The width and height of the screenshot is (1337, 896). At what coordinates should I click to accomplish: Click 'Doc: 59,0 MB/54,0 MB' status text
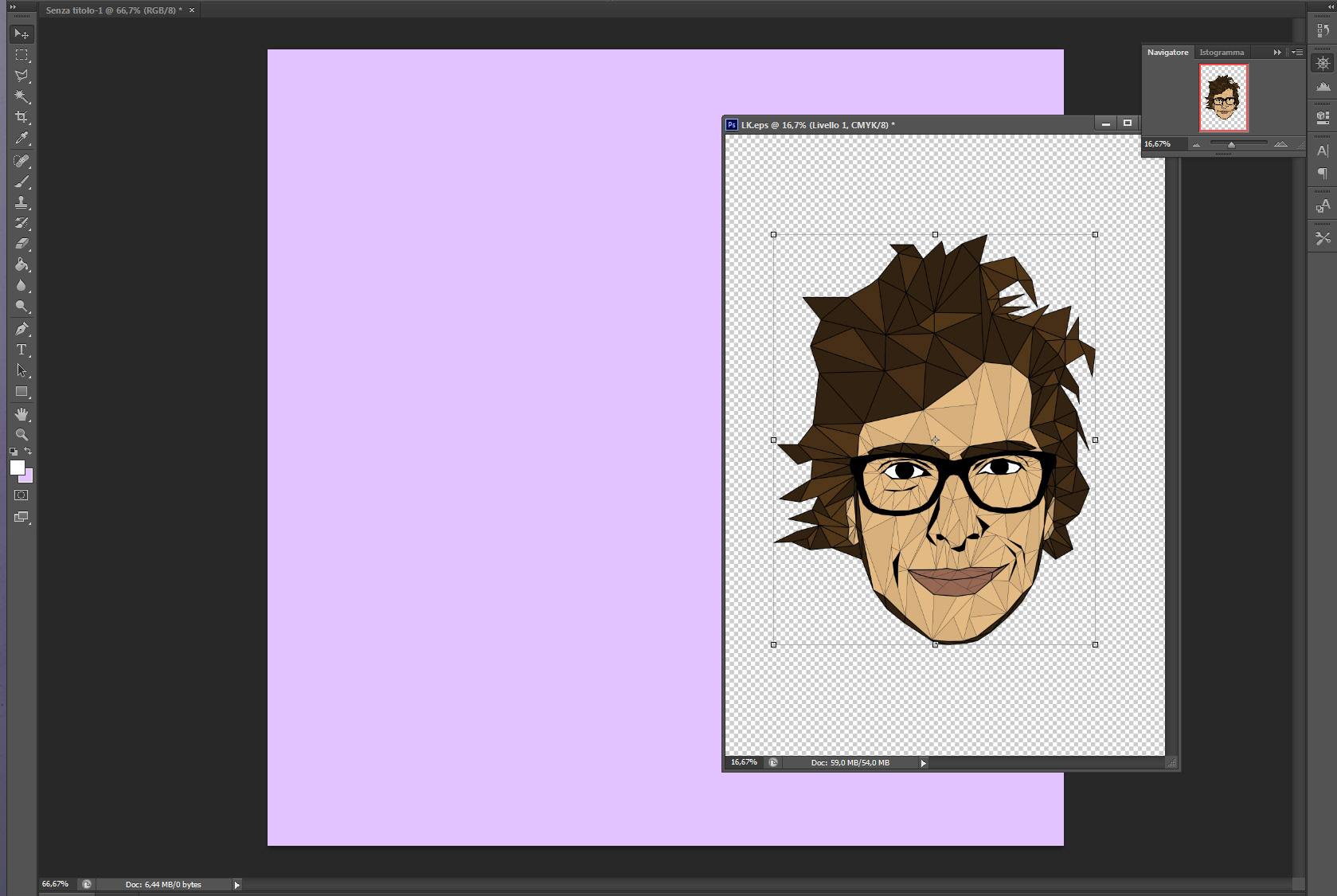coord(850,763)
